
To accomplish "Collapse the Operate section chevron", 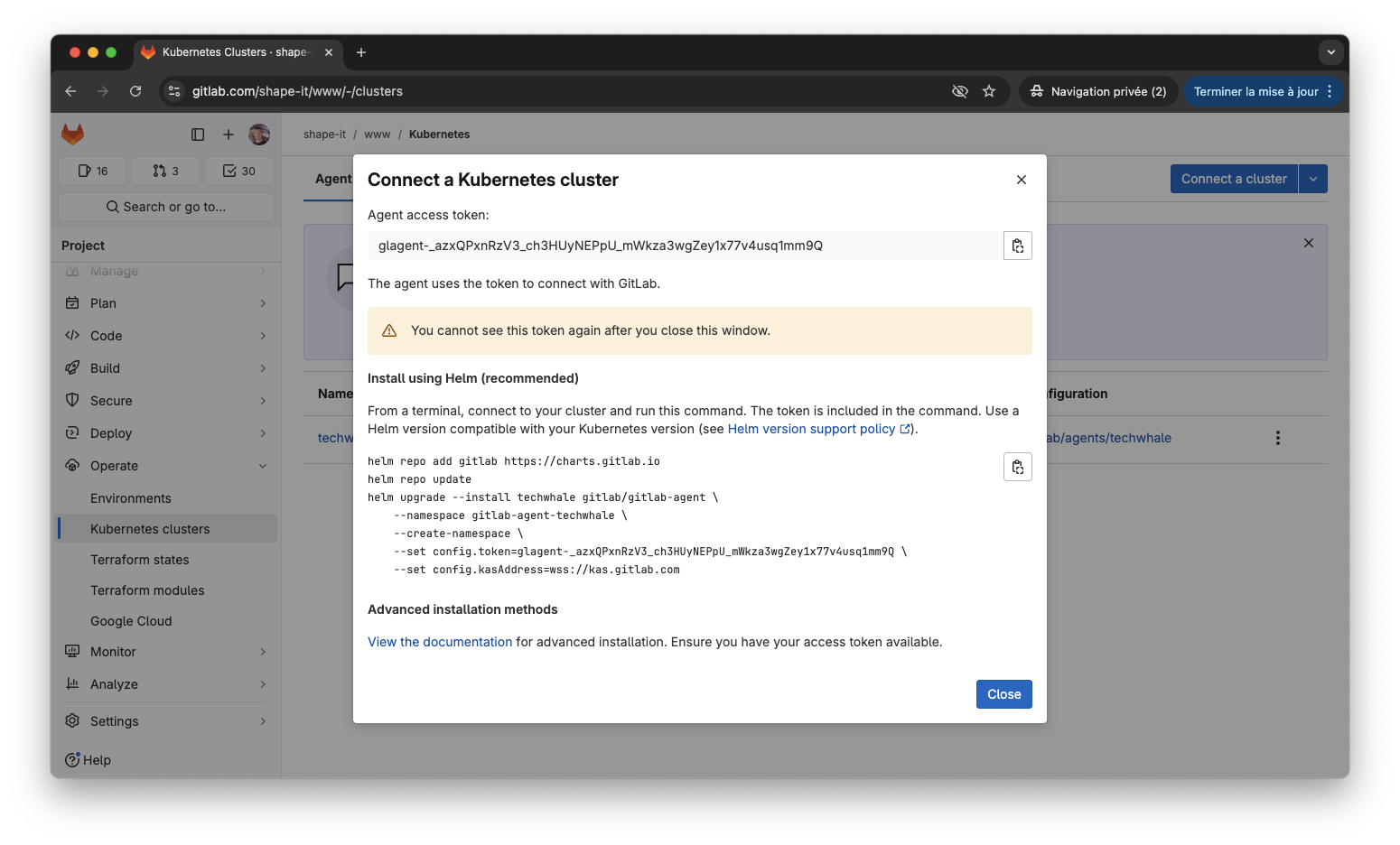I will coord(263,466).
